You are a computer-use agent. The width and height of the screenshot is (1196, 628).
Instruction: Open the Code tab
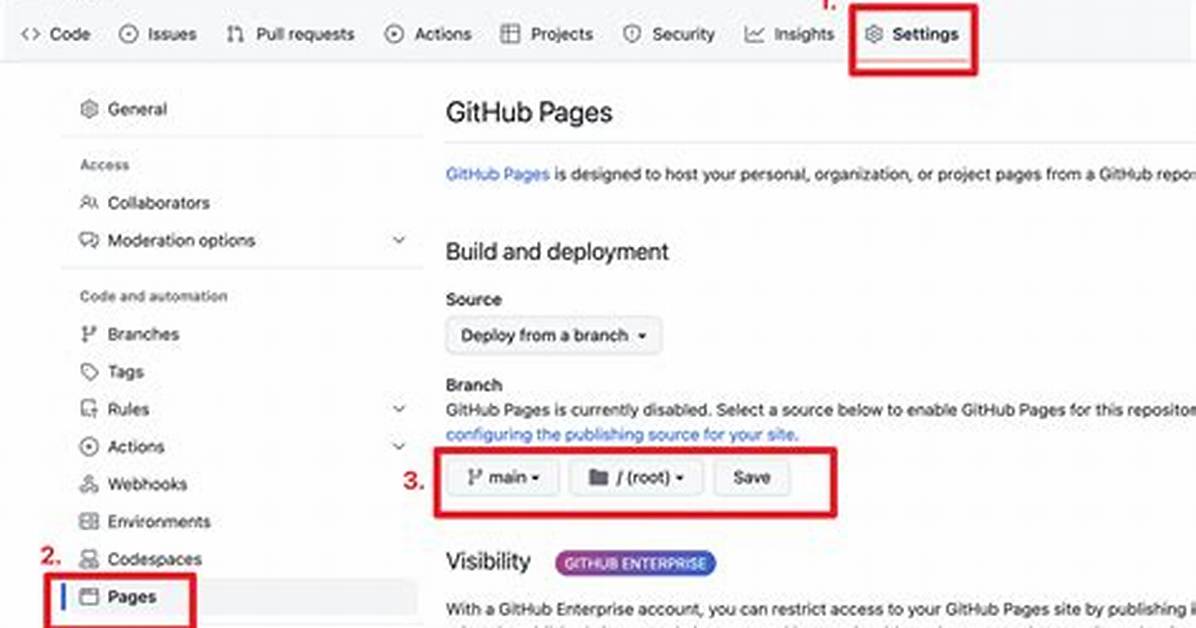point(56,34)
